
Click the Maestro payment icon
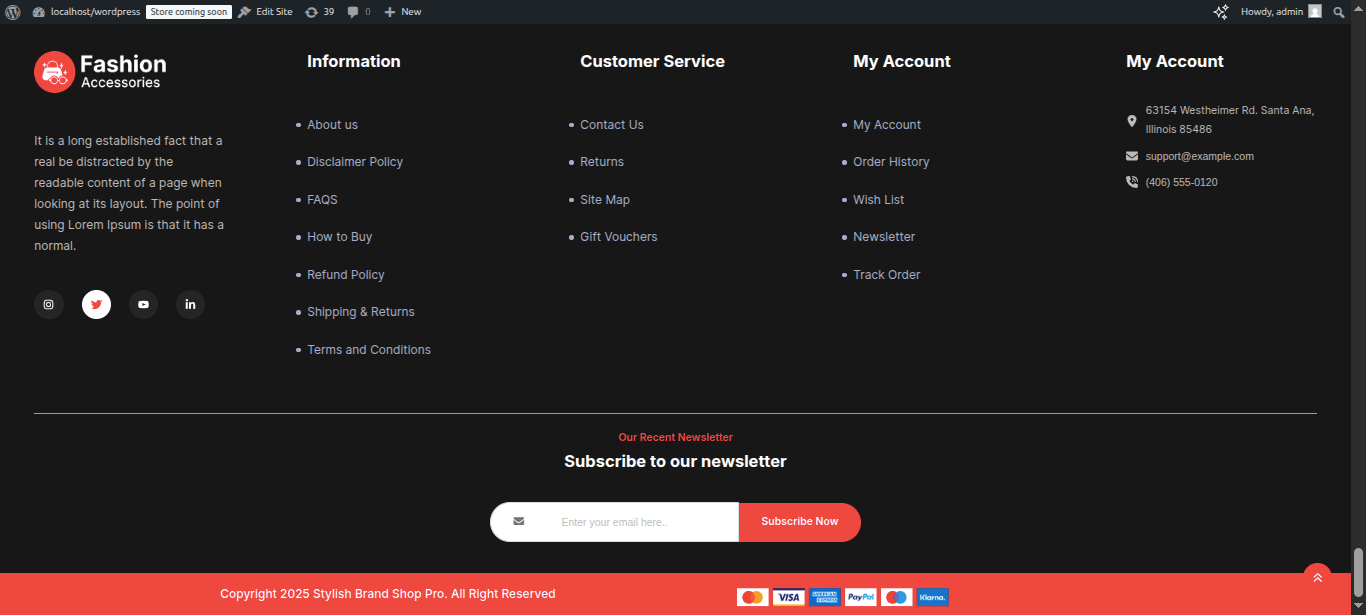(897, 597)
